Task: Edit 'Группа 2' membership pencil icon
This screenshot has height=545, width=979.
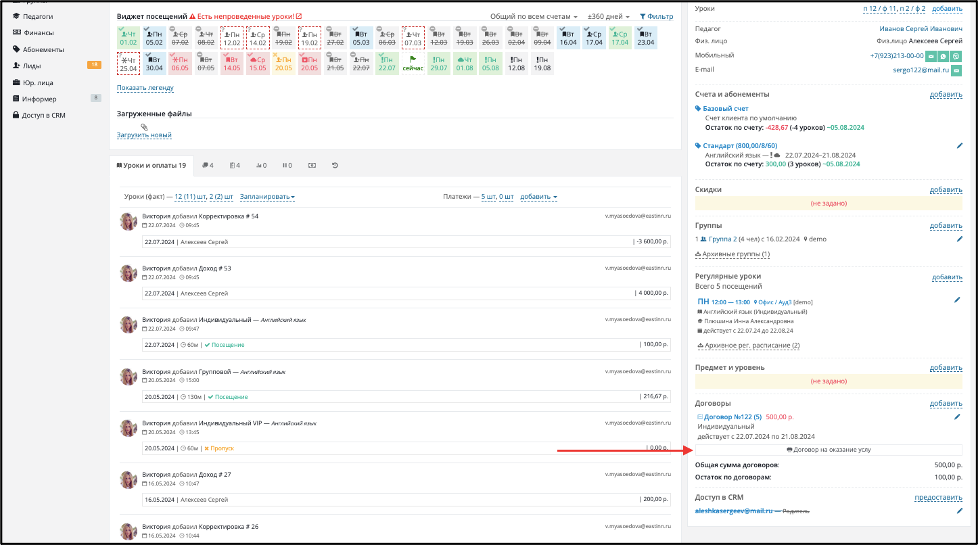Action: [960, 239]
